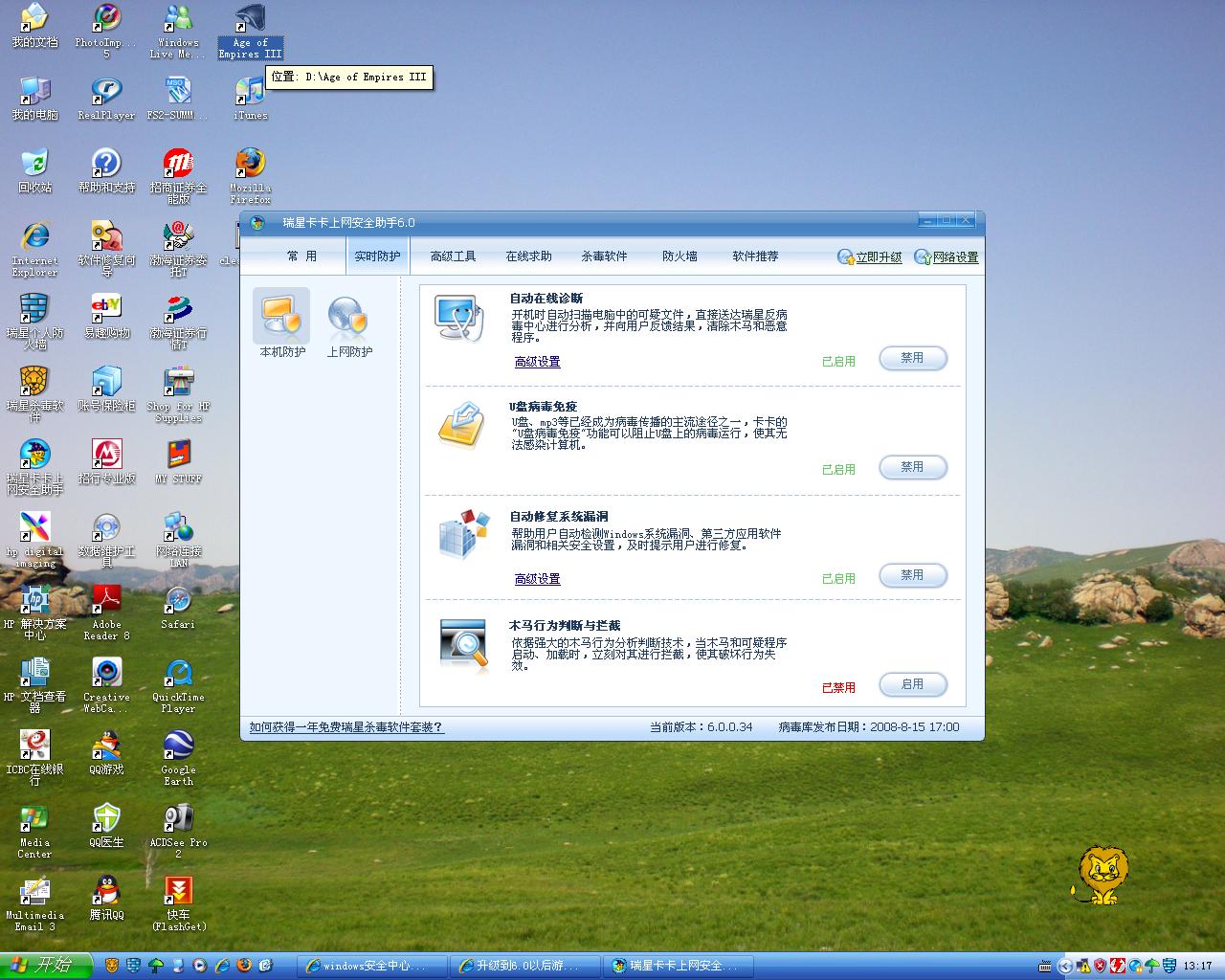Open the 开始 Start menu
The height and width of the screenshot is (980, 1225).
[x=46, y=966]
